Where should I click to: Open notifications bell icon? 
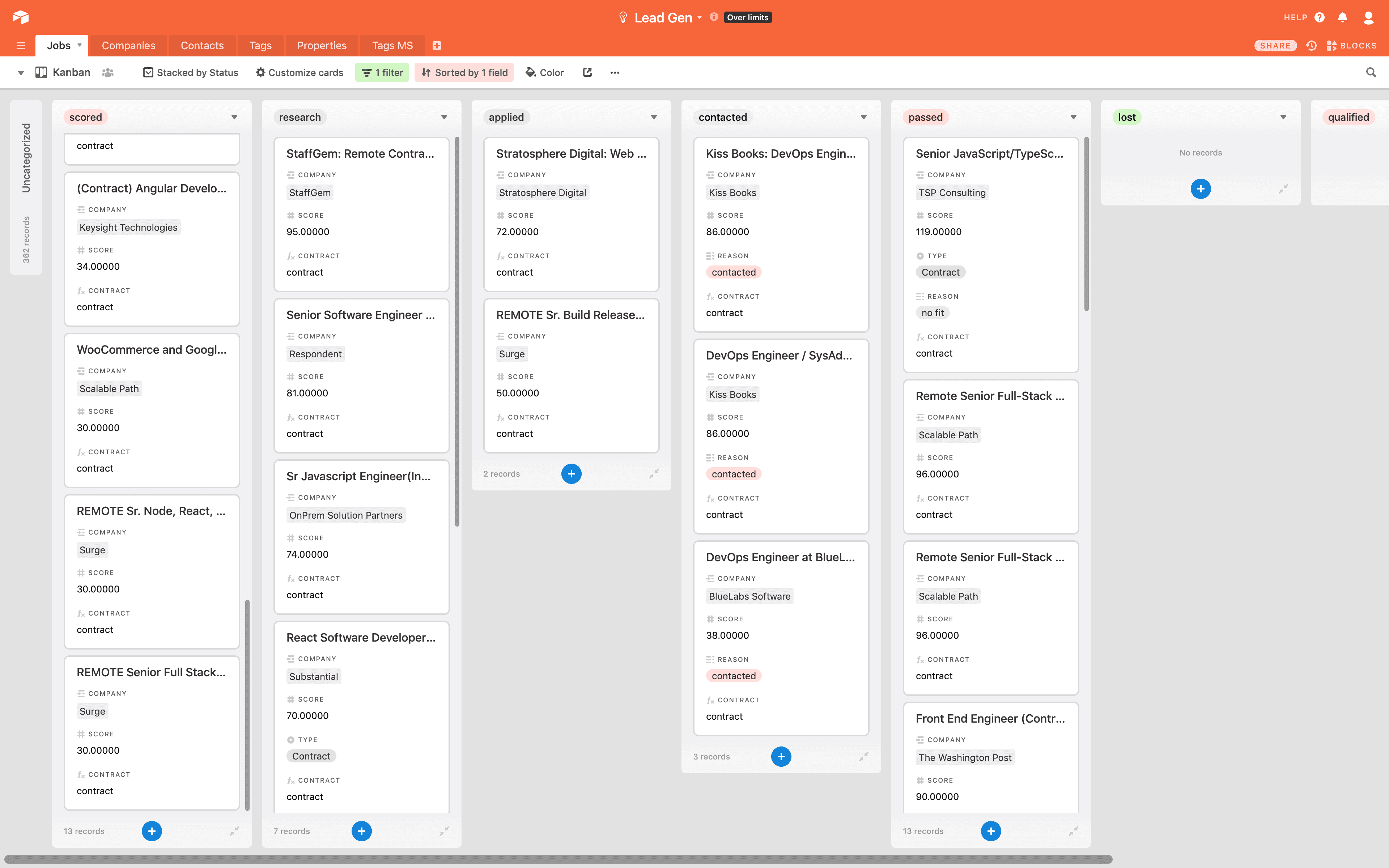[x=1342, y=18]
